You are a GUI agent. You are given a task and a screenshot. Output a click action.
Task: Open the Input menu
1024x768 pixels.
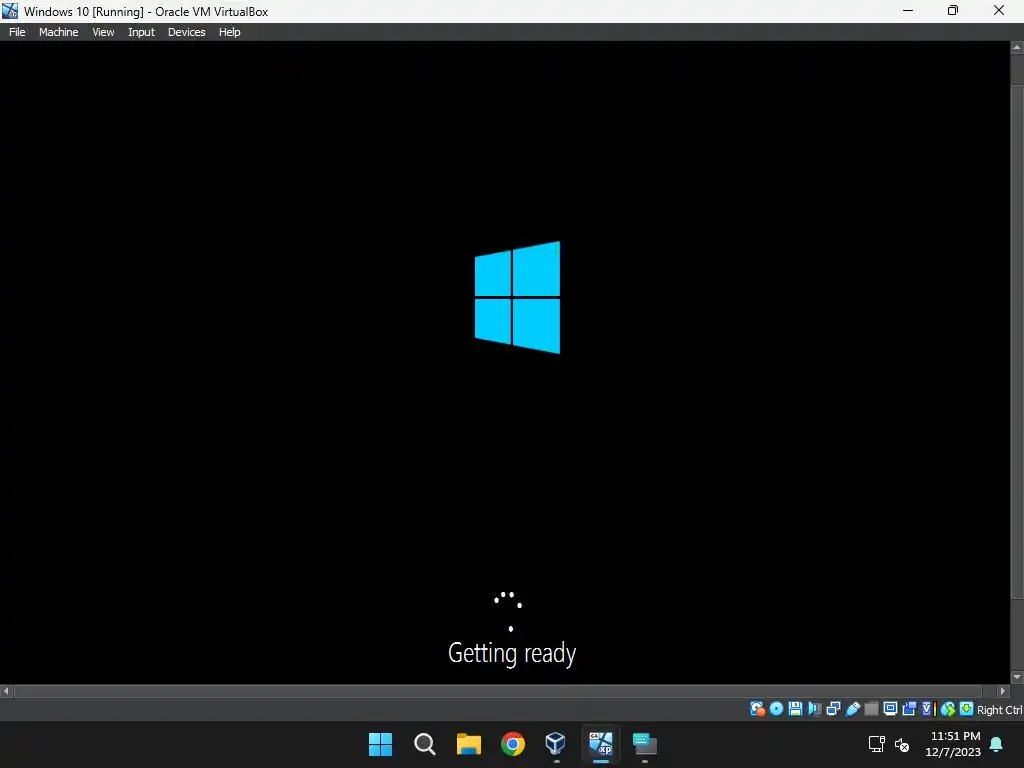pyautogui.click(x=141, y=32)
